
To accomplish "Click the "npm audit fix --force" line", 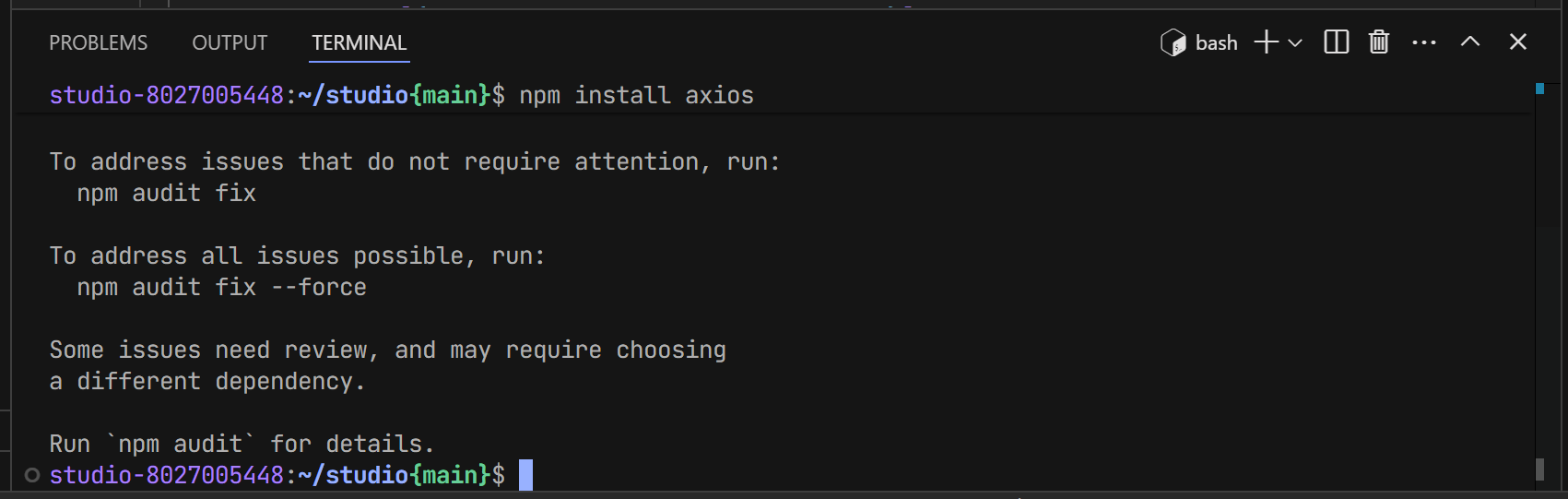I will (221, 288).
